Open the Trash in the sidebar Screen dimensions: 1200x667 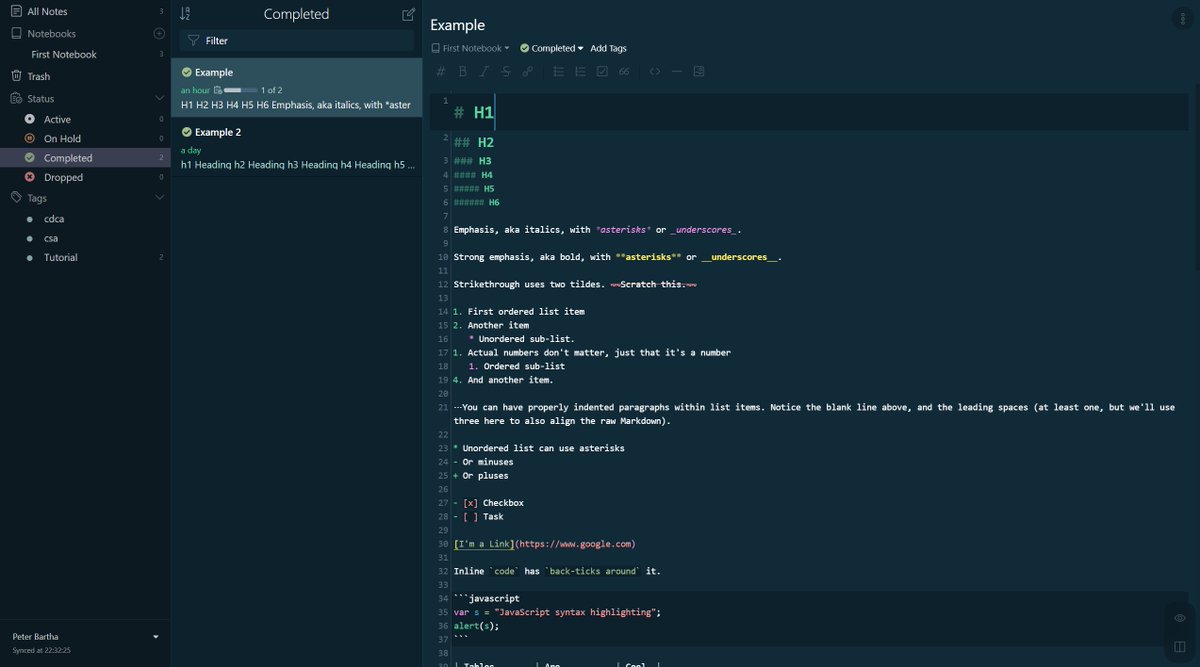click(85, 76)
